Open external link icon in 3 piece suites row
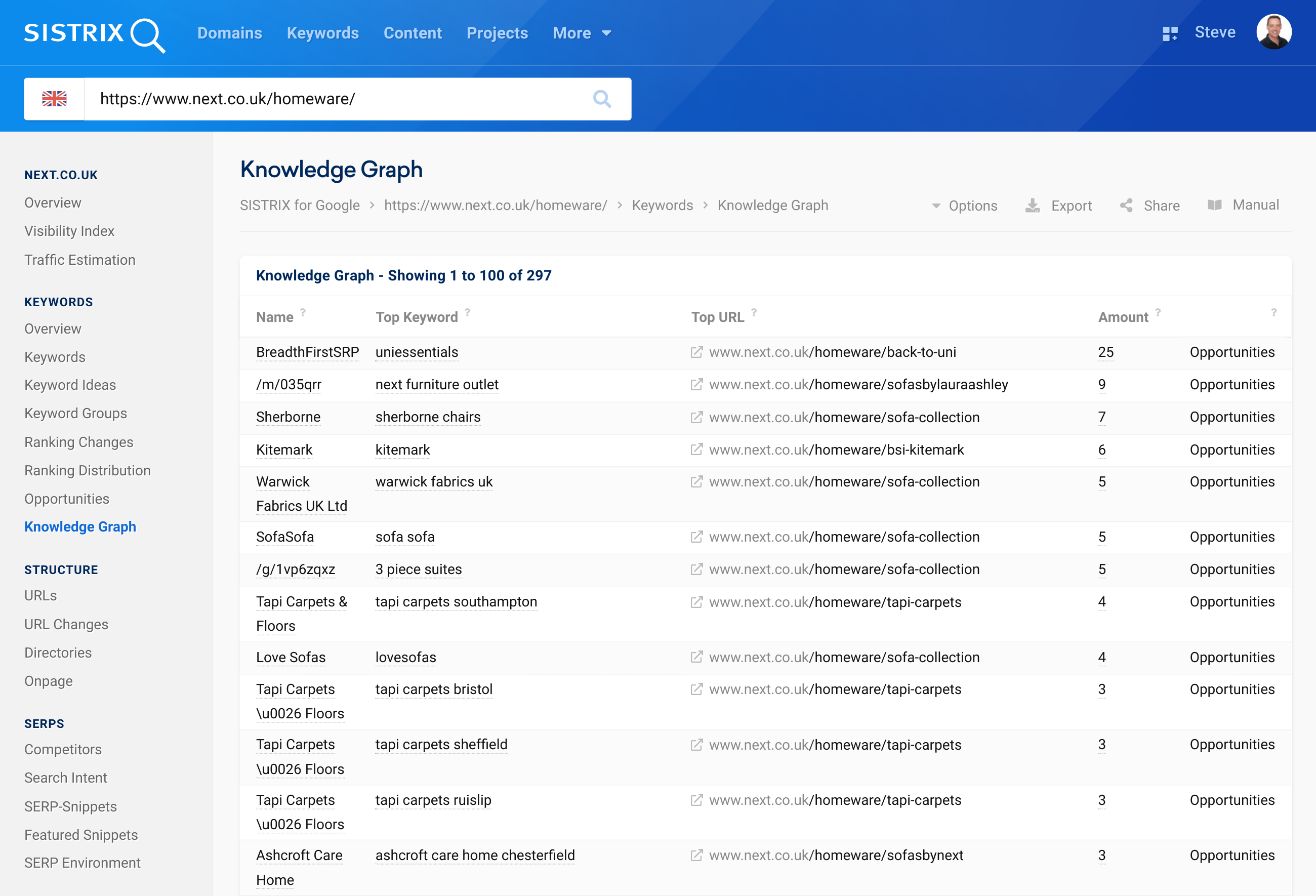Viewport: 1316px width, 896px height. click(x=696, y=569)
